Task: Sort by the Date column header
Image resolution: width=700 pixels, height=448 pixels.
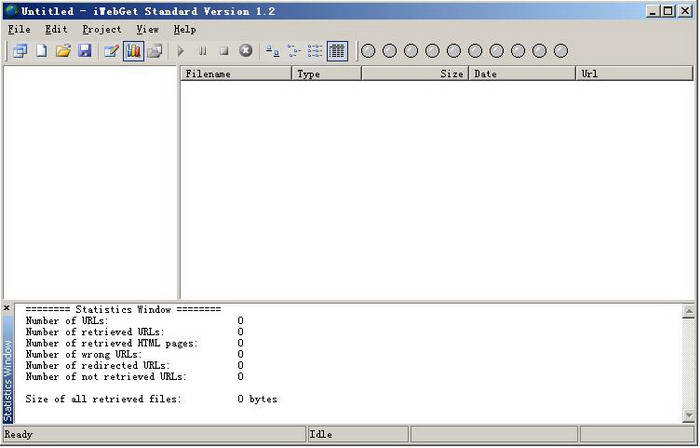Action: click(522, 74)
